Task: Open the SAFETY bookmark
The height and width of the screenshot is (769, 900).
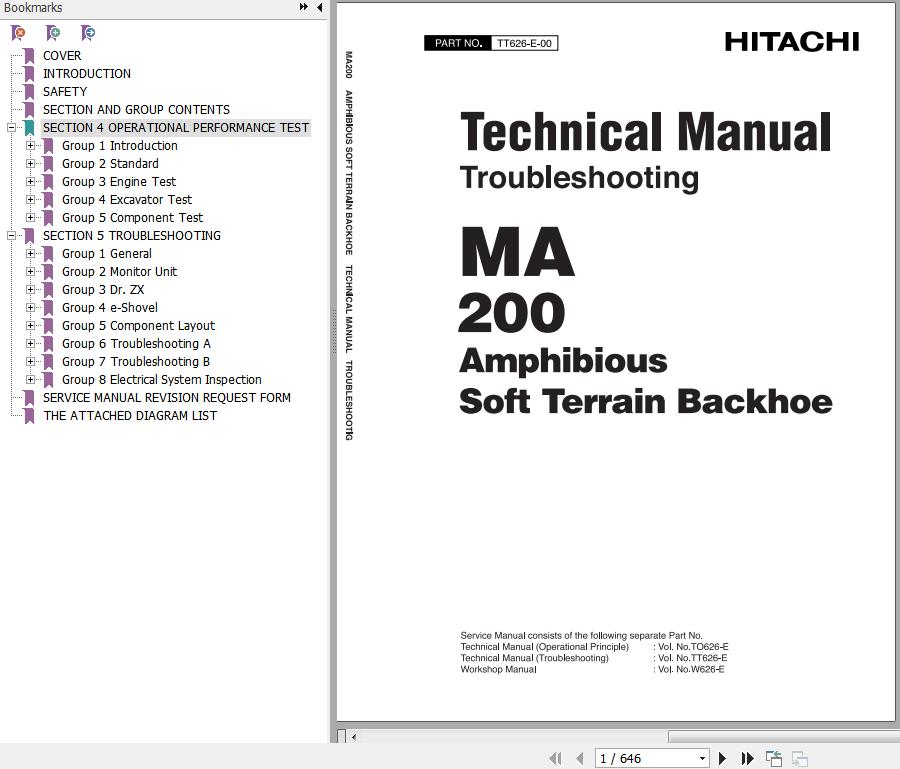Action: [x=65, y=92]
